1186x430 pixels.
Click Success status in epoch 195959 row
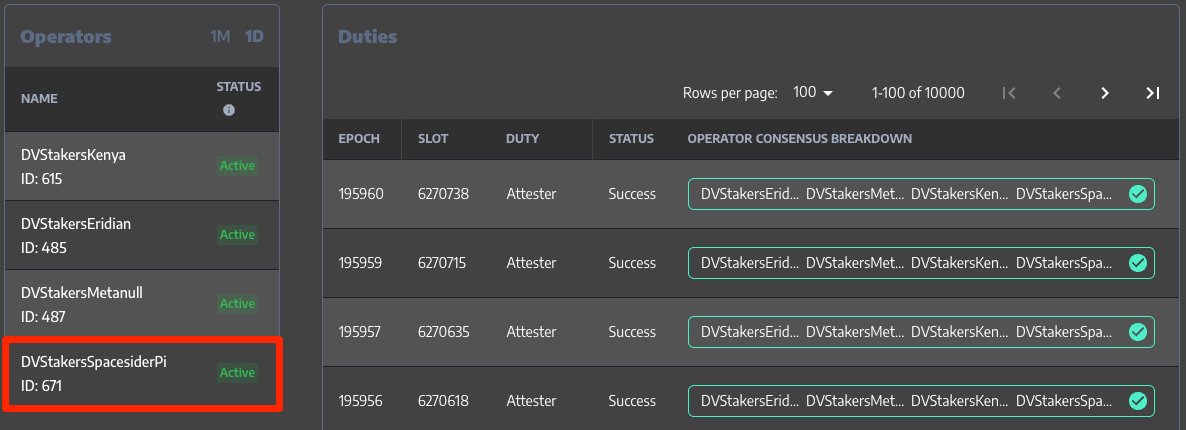click(x=632, y=263)
